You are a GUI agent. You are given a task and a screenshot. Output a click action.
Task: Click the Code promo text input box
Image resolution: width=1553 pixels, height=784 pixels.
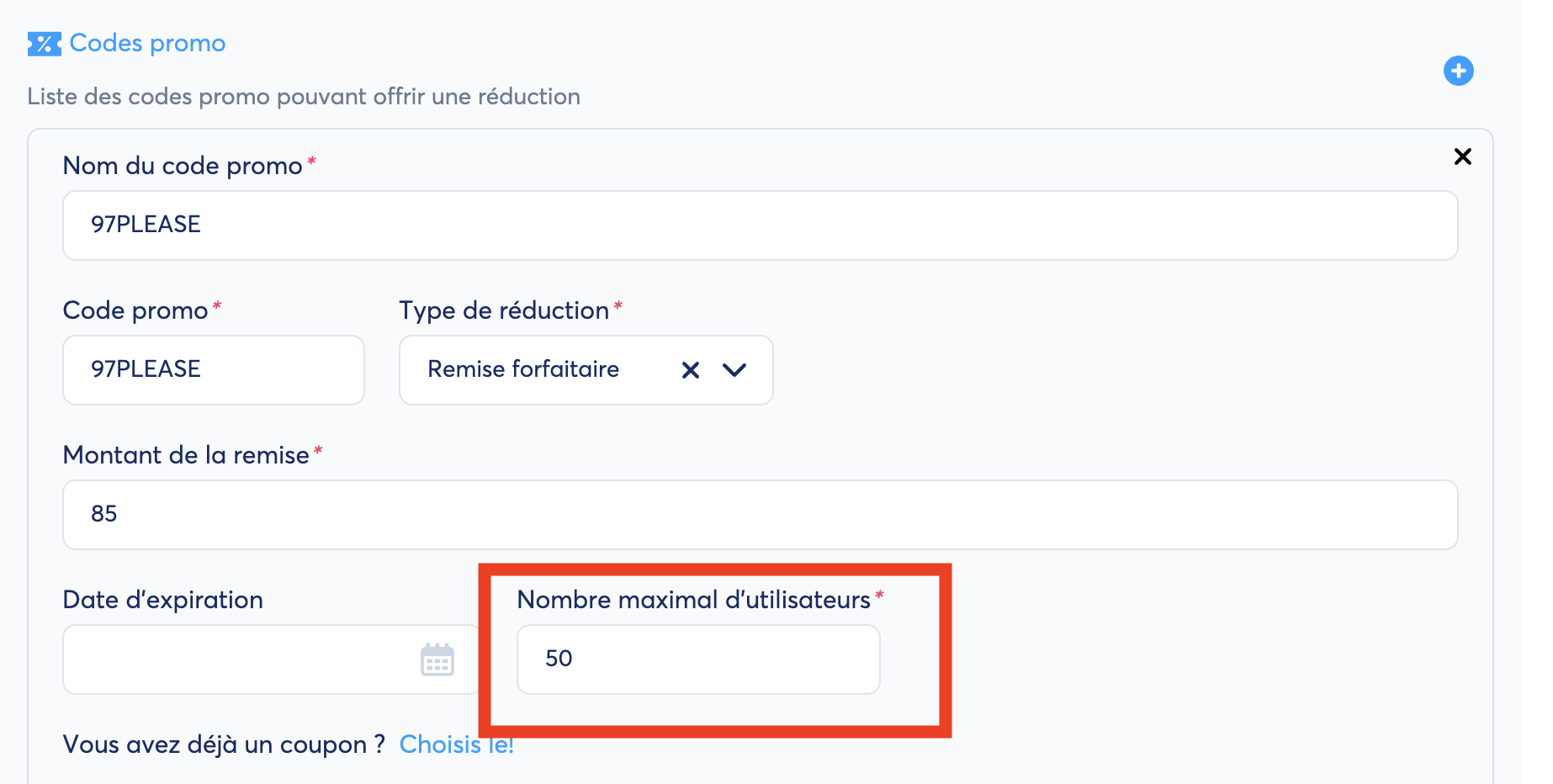point(213,370)
